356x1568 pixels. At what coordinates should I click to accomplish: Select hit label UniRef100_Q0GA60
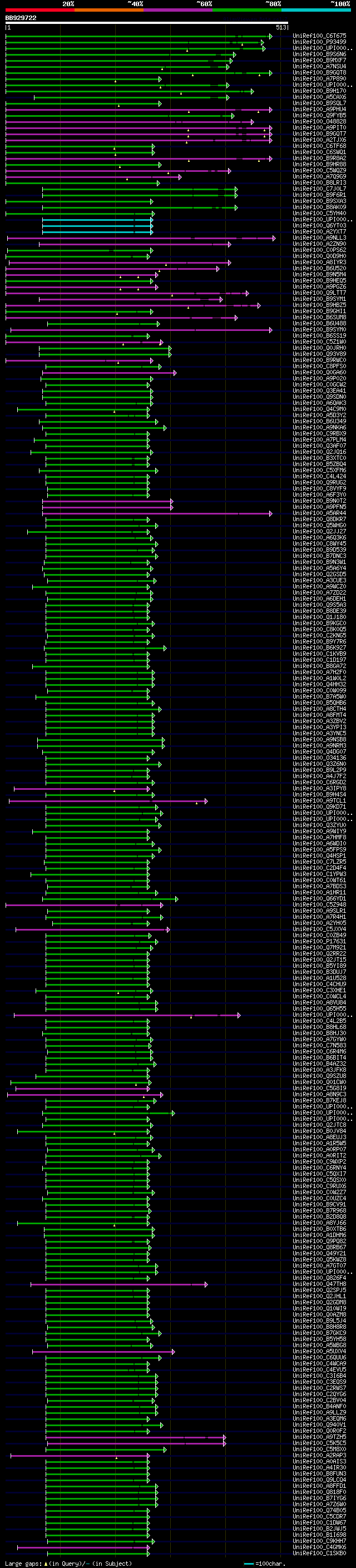click(x=319, y=373)
